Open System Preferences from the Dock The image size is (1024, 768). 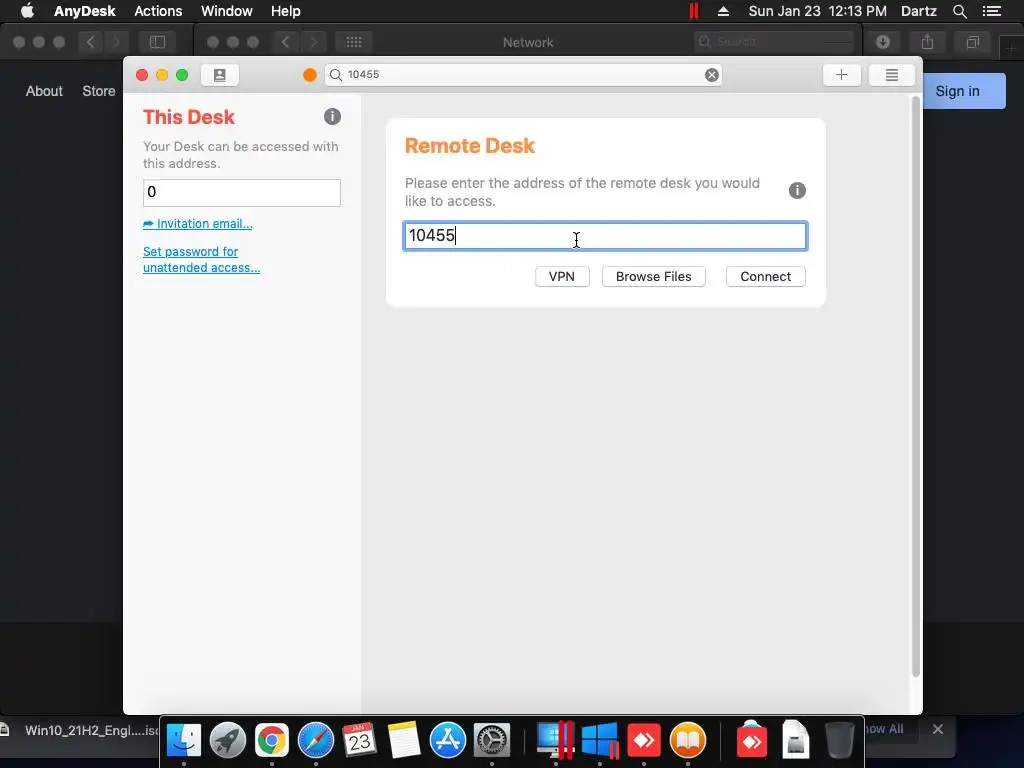coord(491,741)
